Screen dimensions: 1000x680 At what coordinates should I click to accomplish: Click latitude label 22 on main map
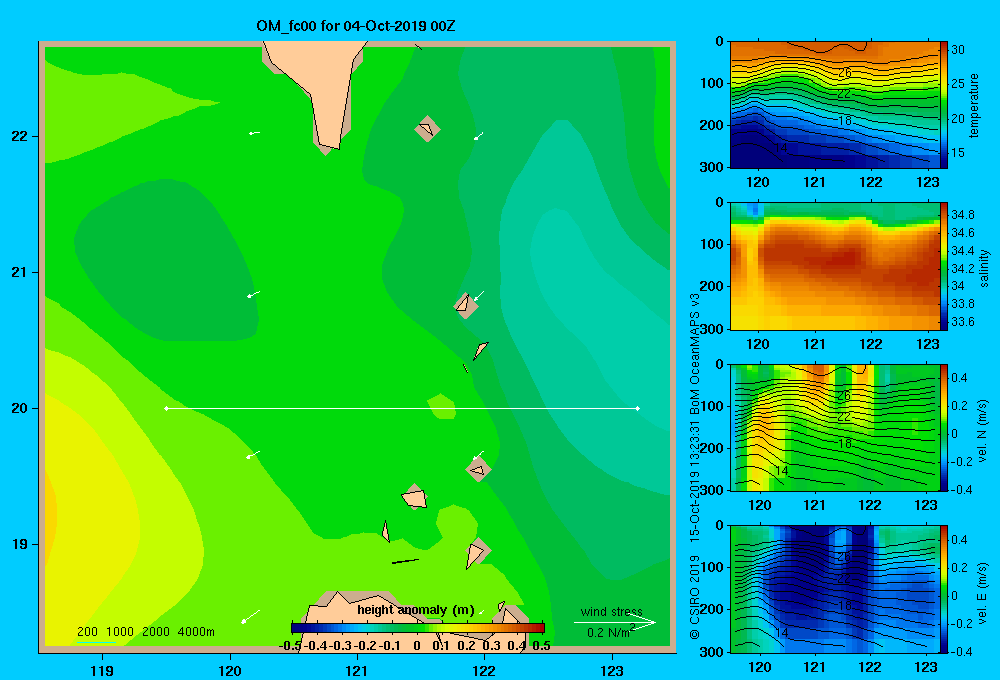point(20,137)
